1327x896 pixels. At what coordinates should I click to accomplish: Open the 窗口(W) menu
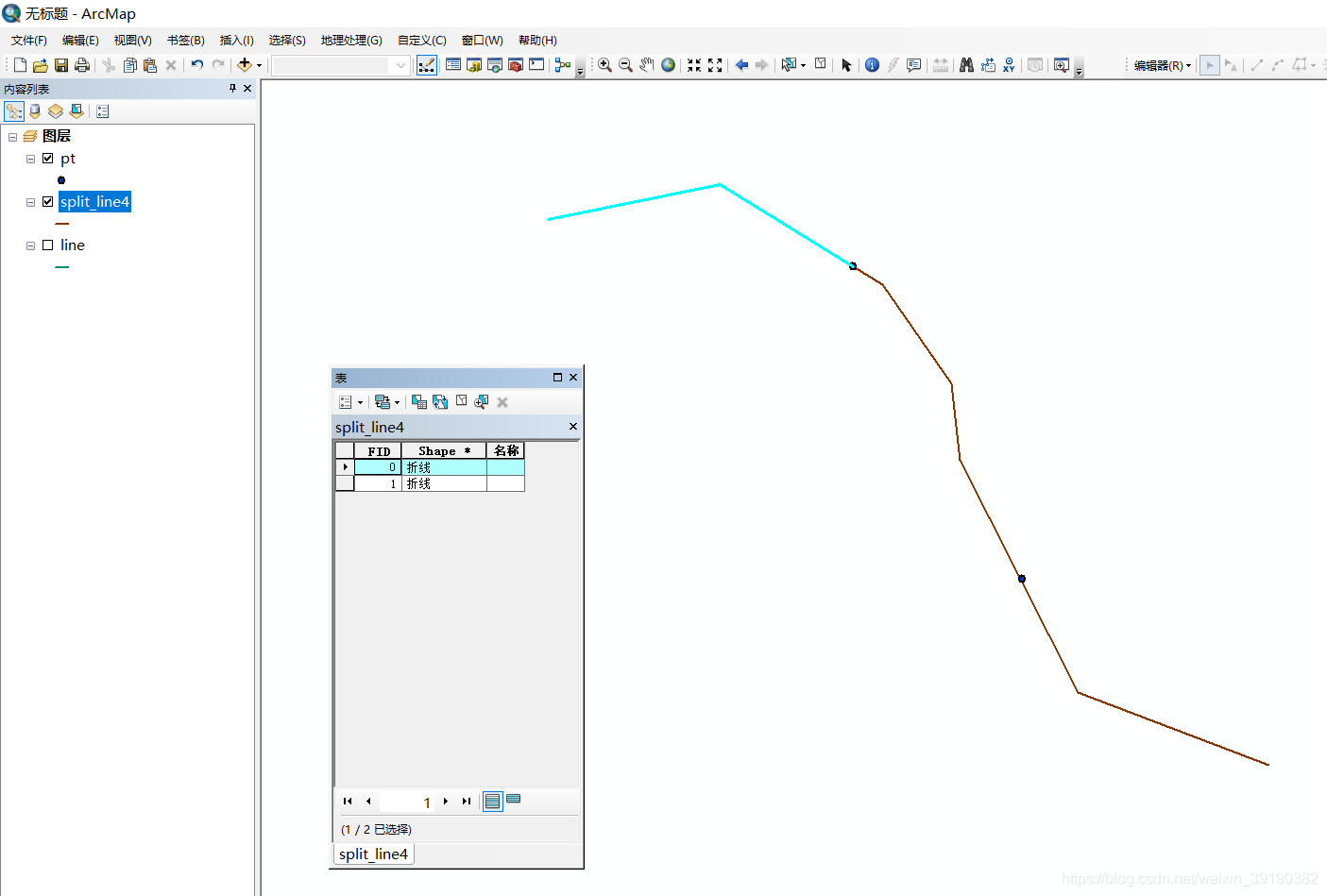(x=483, y=41)
